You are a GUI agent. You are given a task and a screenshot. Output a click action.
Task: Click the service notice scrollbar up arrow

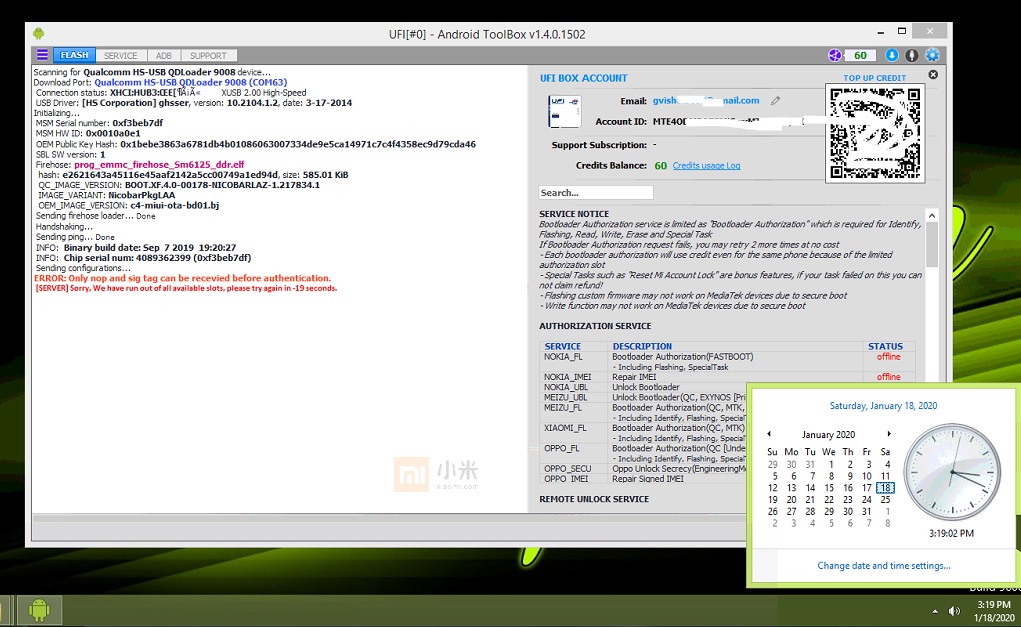tap(932, 216)
